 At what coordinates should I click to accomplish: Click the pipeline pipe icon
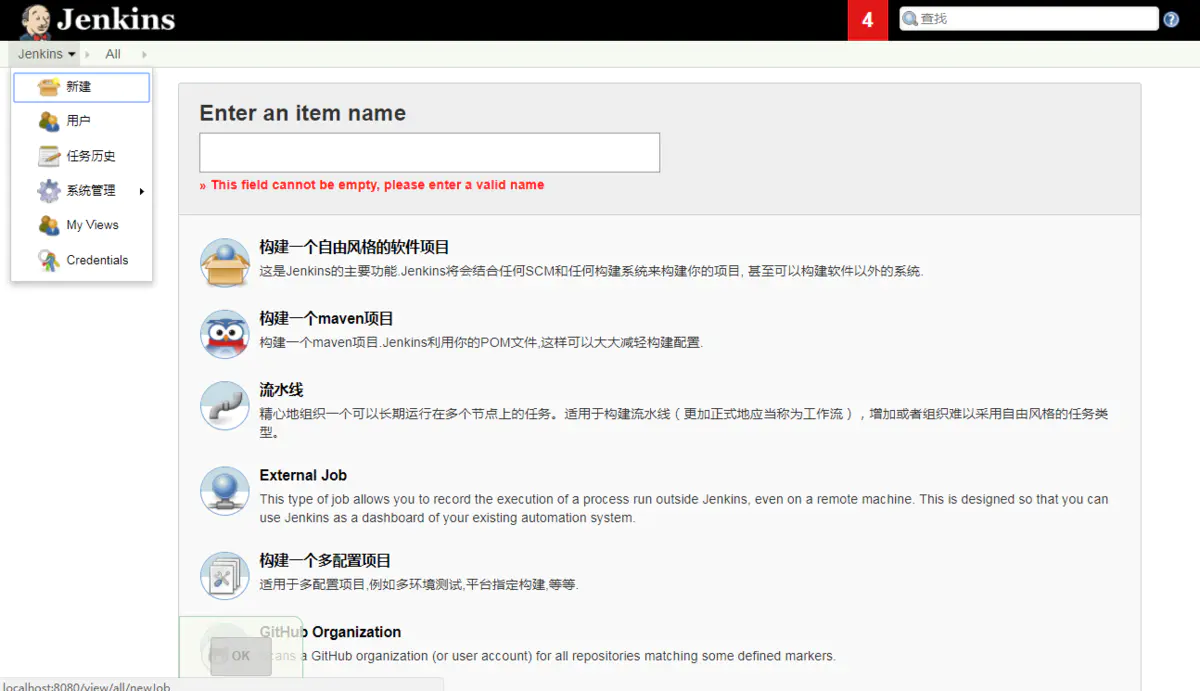224,406
